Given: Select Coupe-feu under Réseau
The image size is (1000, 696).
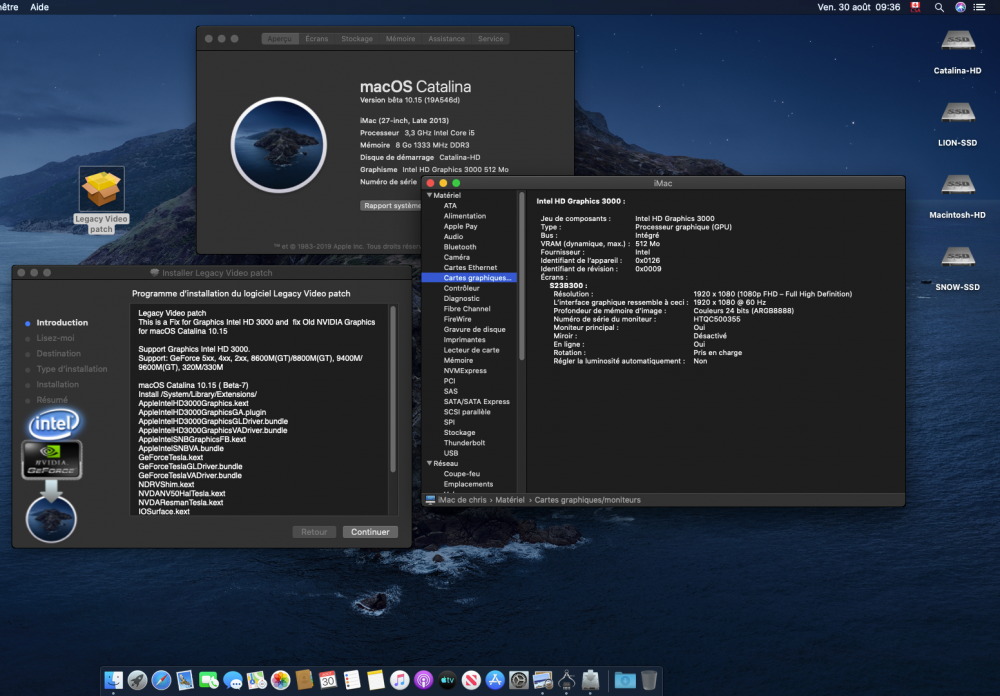Looking at the screenshot, I should pyautogui.click(x=462, y=474).
